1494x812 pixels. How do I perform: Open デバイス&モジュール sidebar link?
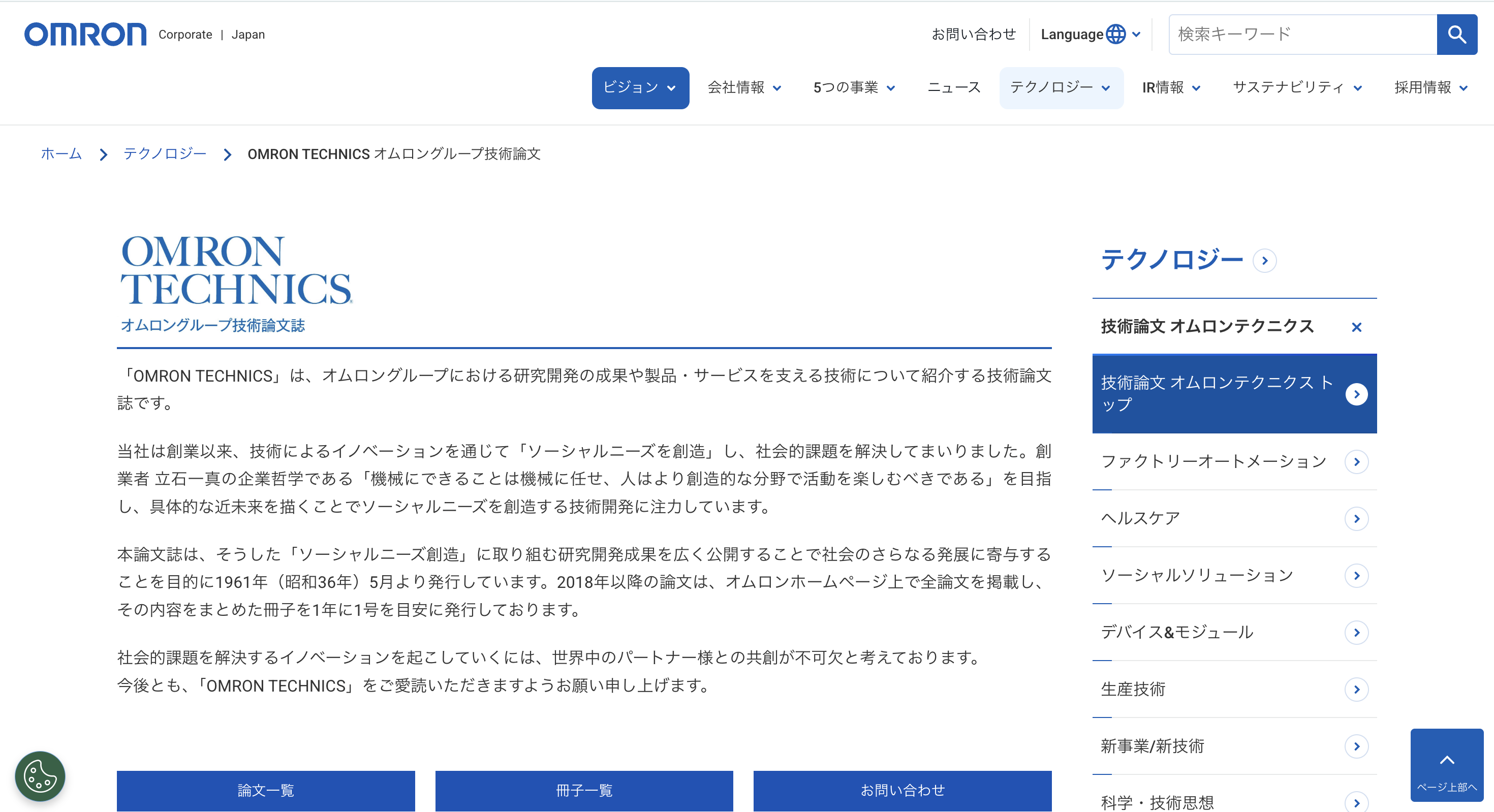[x=1234, y=632]
